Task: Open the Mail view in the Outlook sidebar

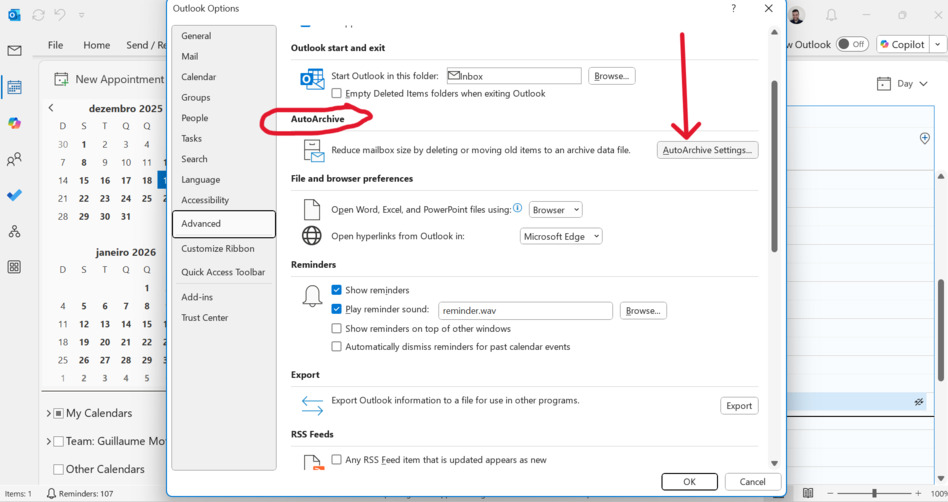Action: click(x=15, y=51)
